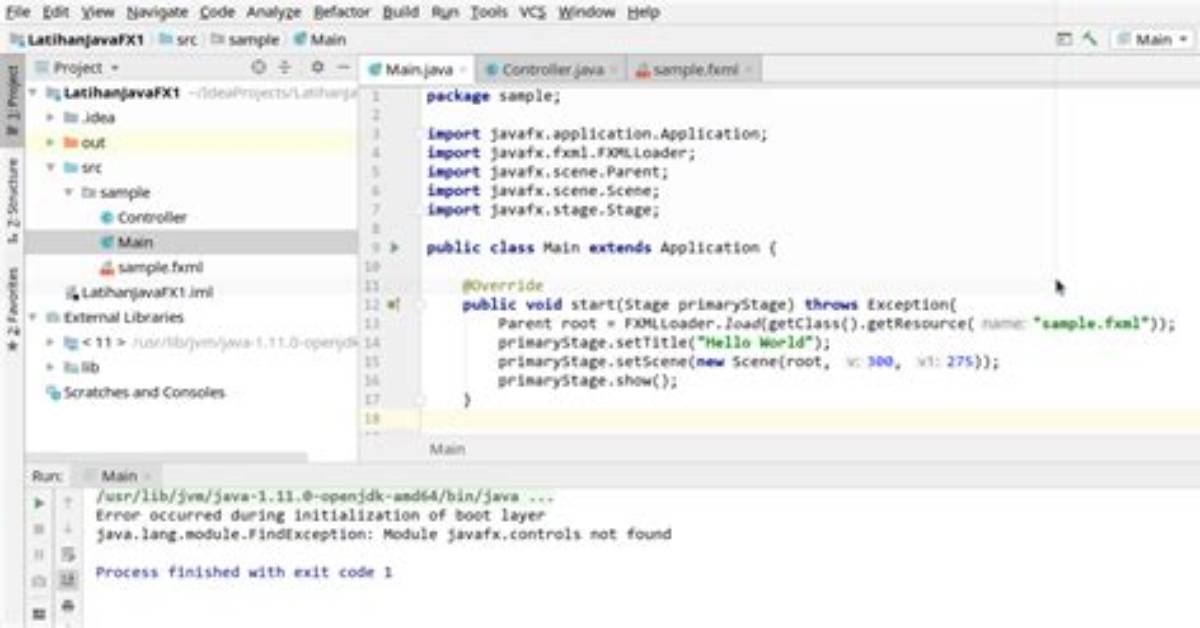This screenshot has height=628, width=1200.
Task: Expand the lib library node
Action: click(x=51, y=368)
